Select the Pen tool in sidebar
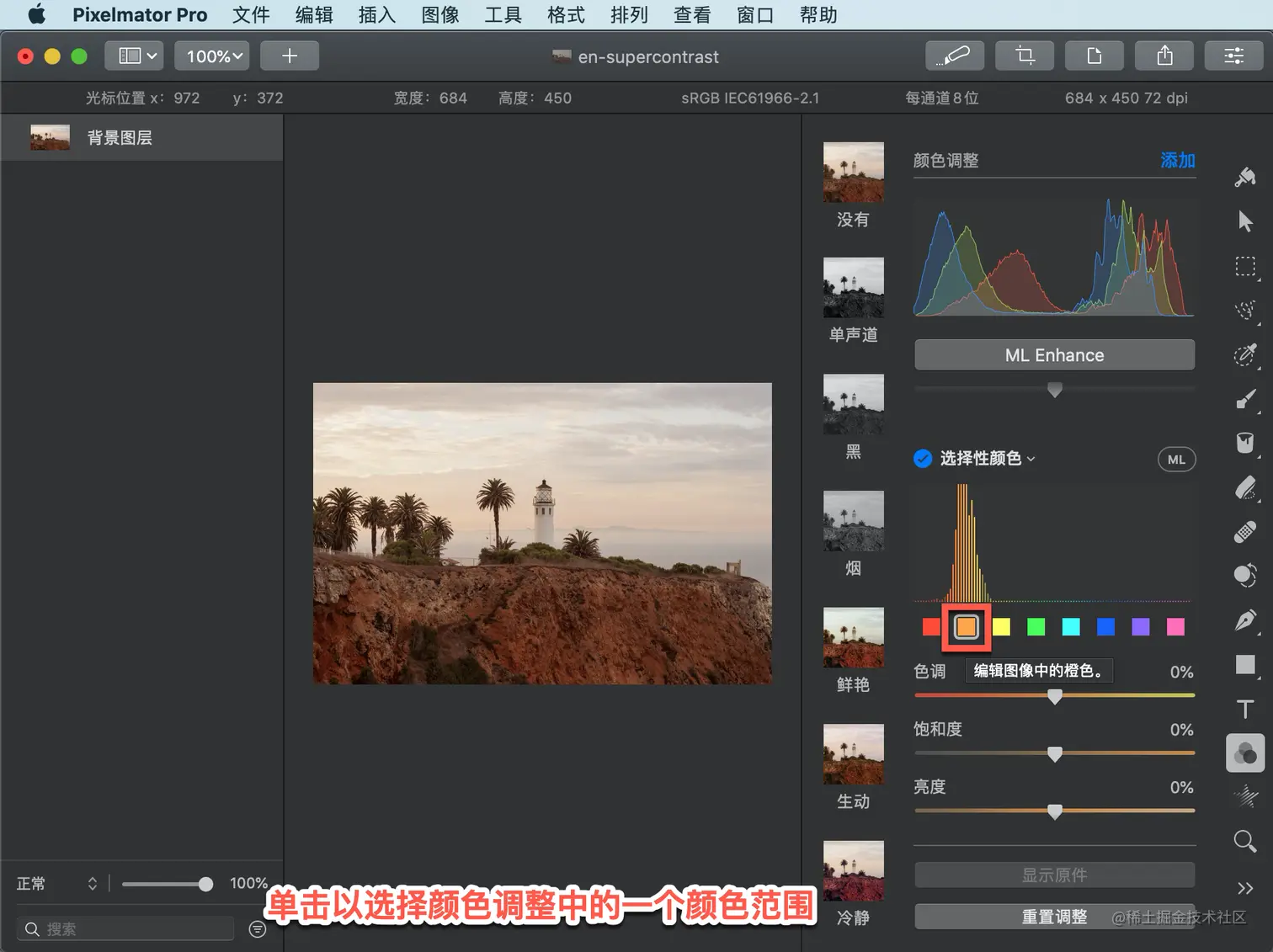This screenshot has height=952, width=1273. [1245, 620]
